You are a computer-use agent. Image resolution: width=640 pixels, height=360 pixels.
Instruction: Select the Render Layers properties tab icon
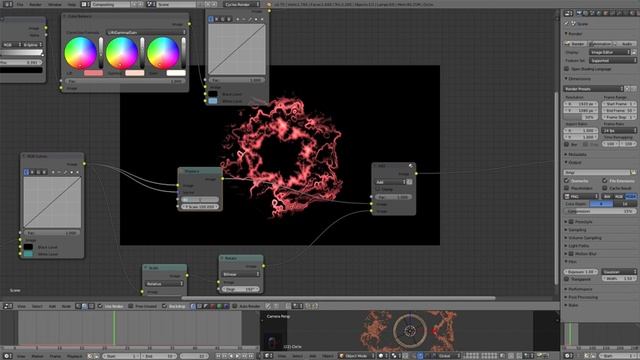(586, 13)
